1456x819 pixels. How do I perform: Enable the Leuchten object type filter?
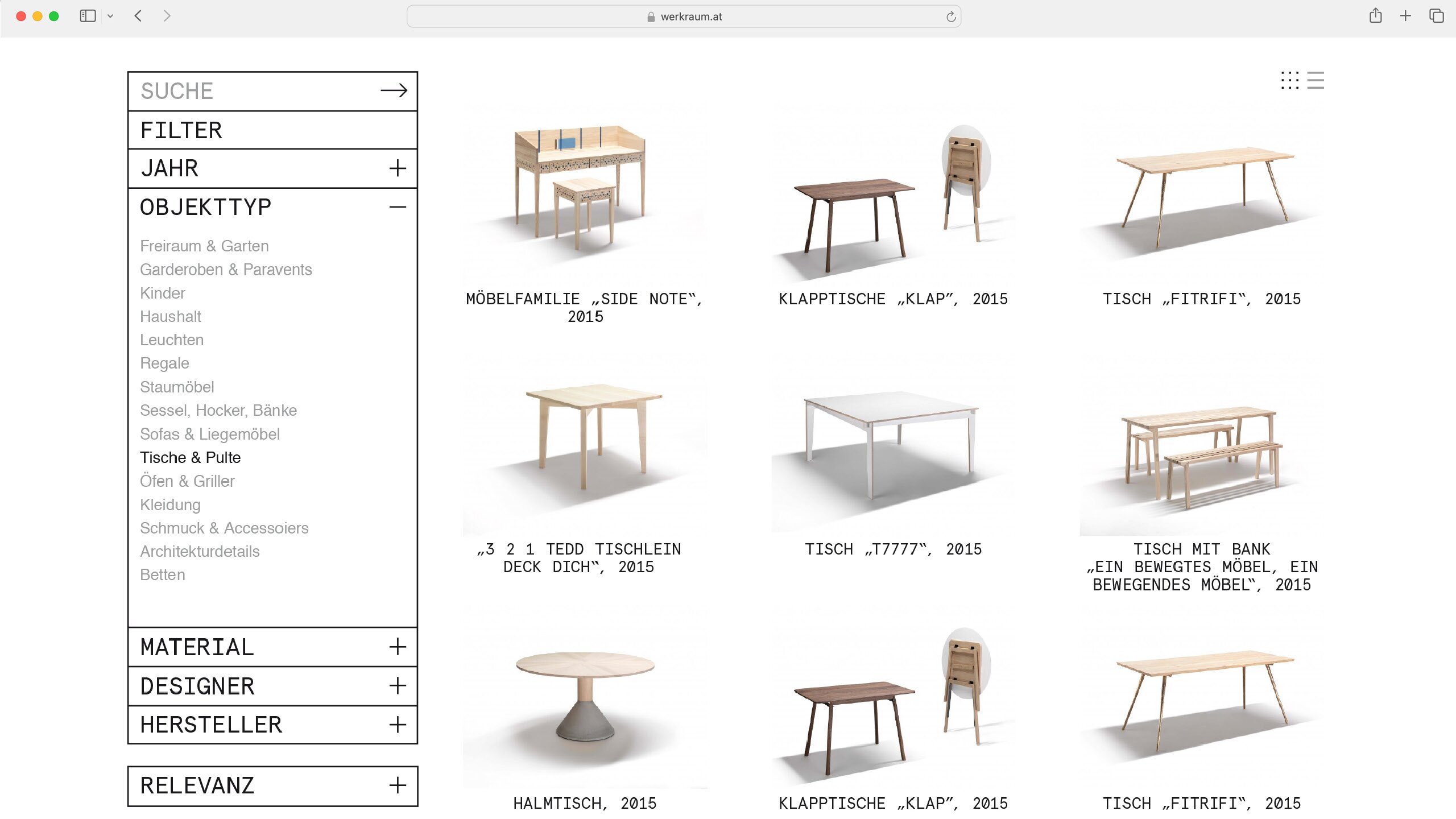click(172, 340)
